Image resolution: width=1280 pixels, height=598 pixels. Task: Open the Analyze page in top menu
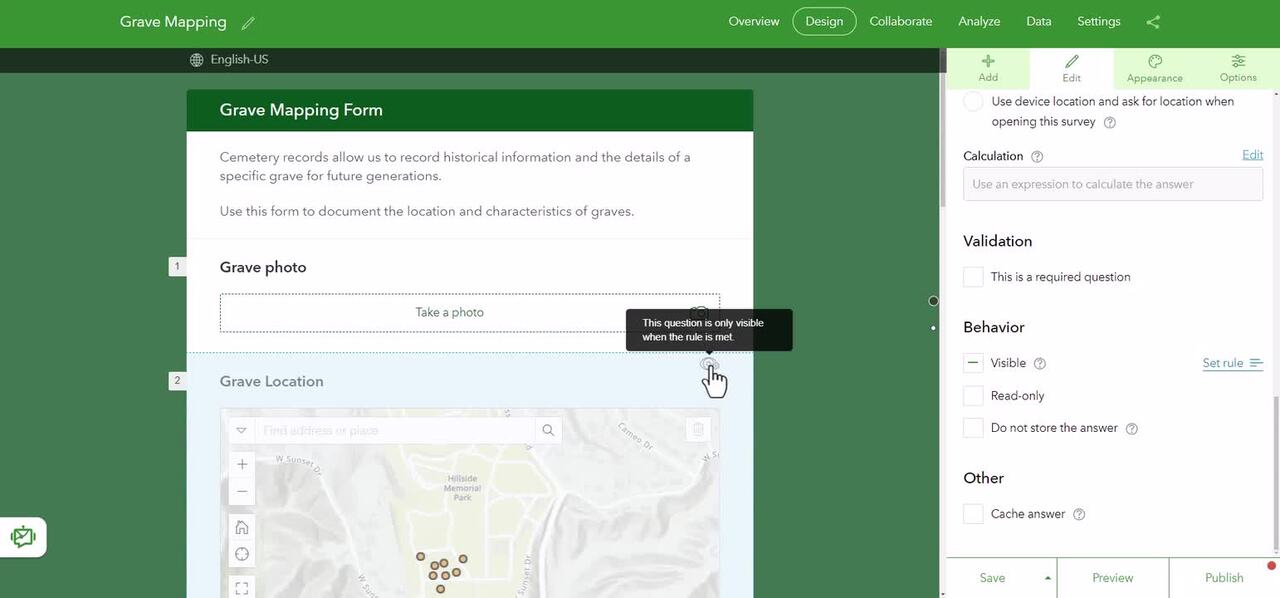tap(979, 22)
